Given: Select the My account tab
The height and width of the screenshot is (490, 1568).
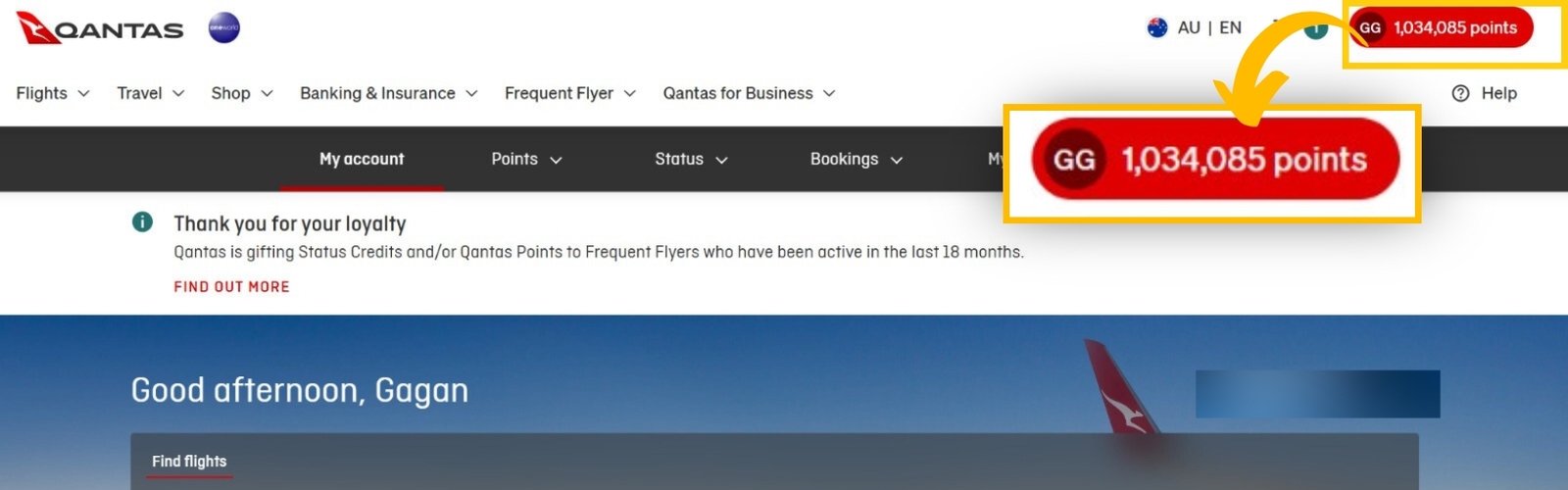Looking at the screenshot, I should pyautogui.click(x=362, y=159).
